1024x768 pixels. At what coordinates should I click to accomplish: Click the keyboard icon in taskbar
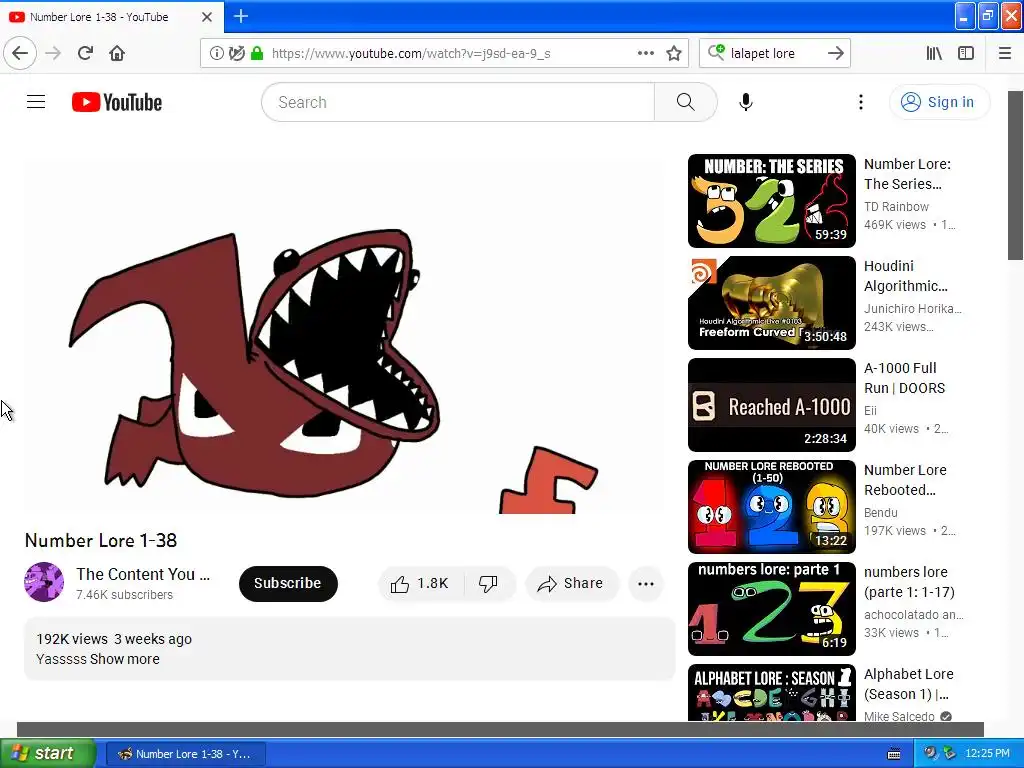pyautogui.click(x=894, y=754)
